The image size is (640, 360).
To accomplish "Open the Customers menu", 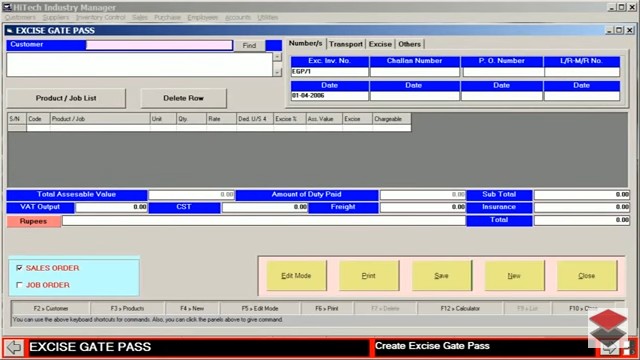I will 20,18.
